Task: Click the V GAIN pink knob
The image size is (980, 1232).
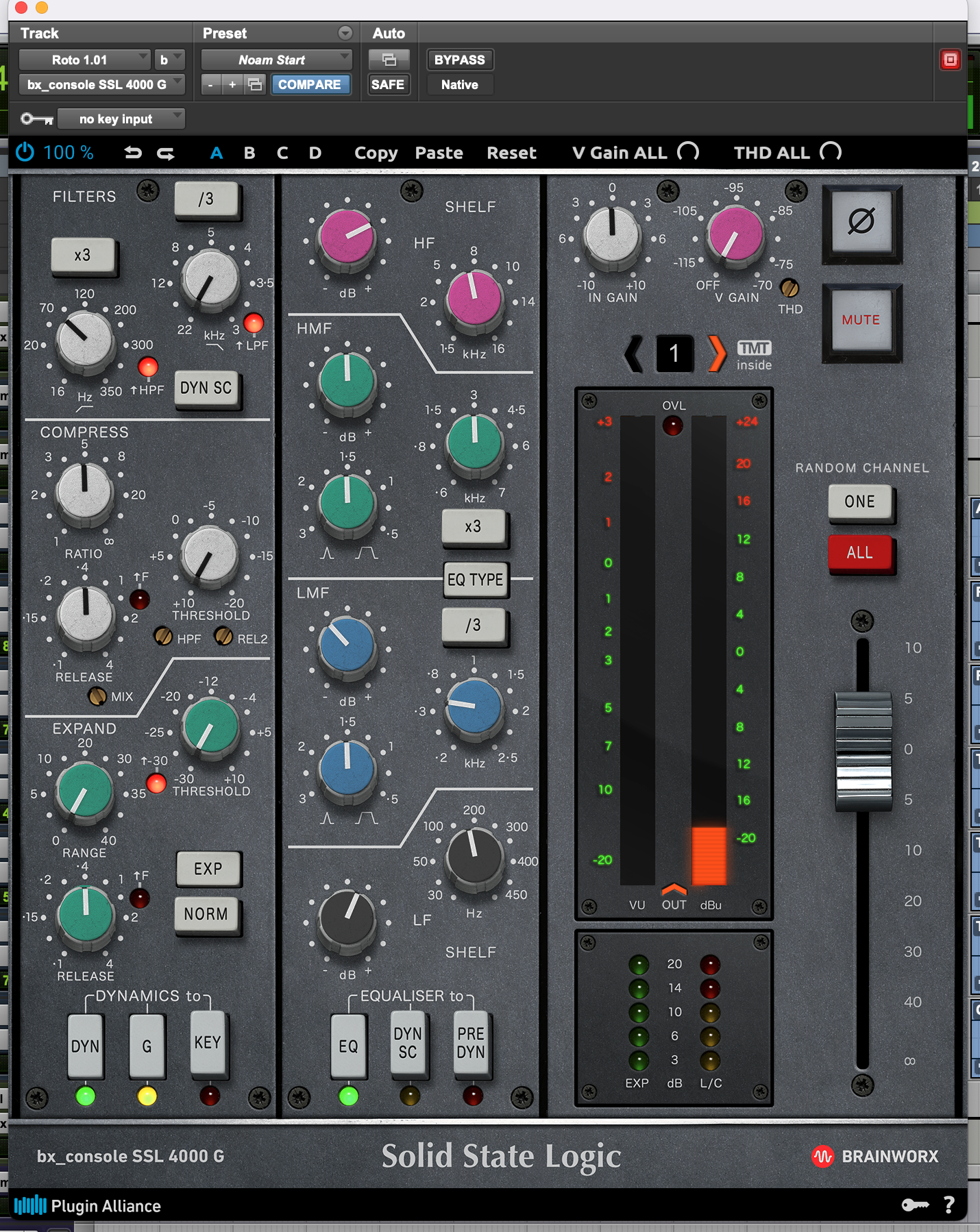Action: click(735, 234)
